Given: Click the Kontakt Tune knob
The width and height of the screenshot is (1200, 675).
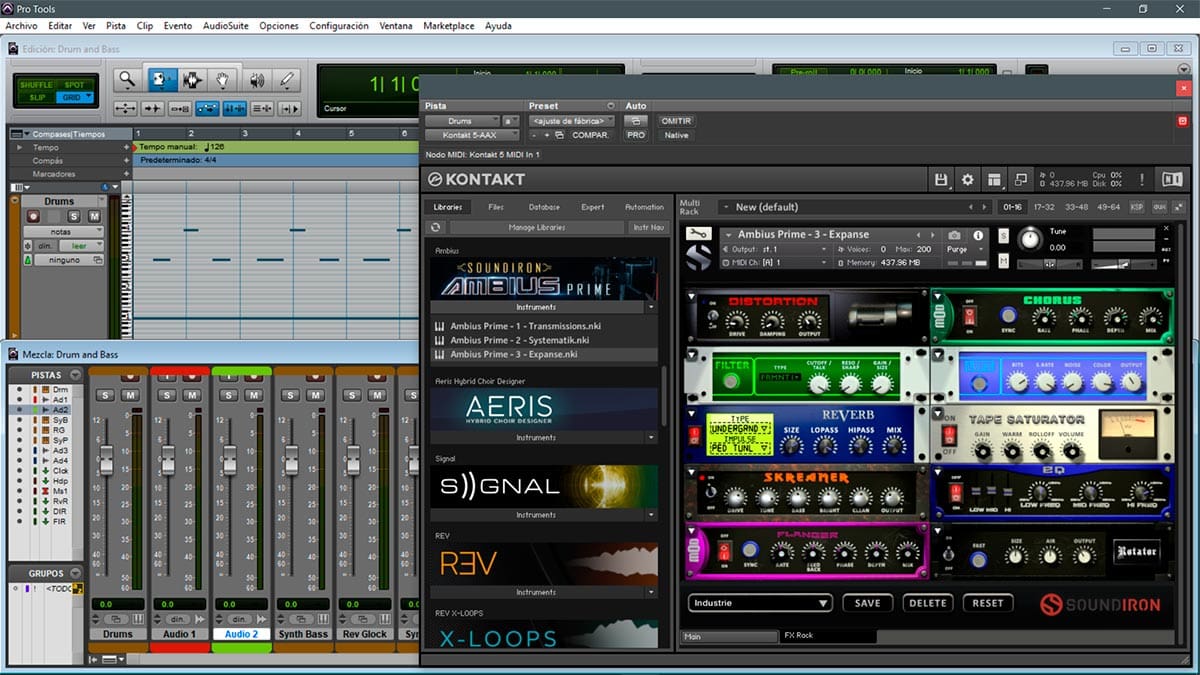Looking at the screenshot, I should click(x=1029, y=239).
